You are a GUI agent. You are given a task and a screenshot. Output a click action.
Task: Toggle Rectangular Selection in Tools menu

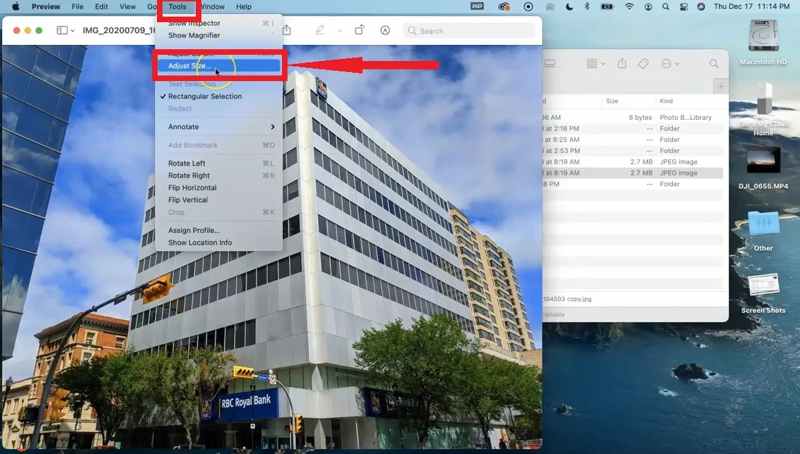pos(205,96)
